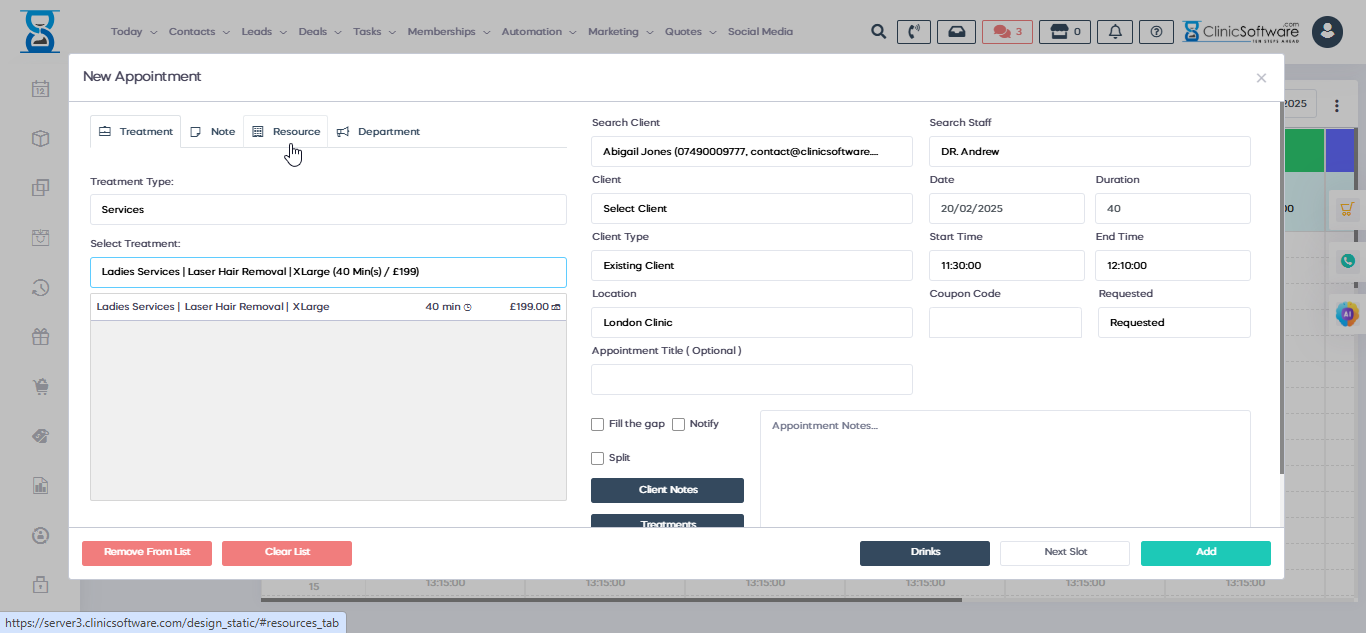Image resolution: width=1366 pixels, height=633 pixels.
Task: Click the search magnifier icon in top bar
Action: 878,32
